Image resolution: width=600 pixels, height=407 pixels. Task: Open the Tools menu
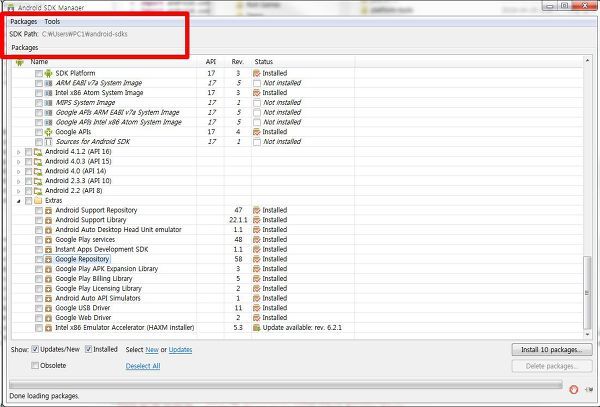pyautogui.click(x=52, y=21)
